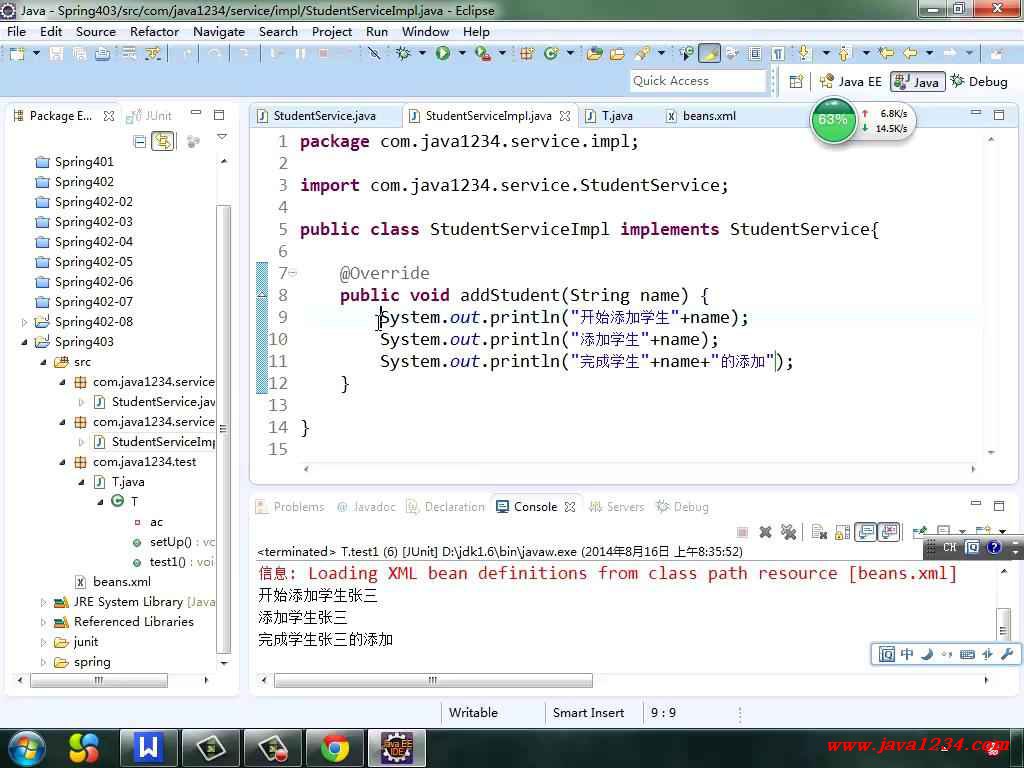Toggle Show Whitespace Characters pilcrow button

(778, 54)
